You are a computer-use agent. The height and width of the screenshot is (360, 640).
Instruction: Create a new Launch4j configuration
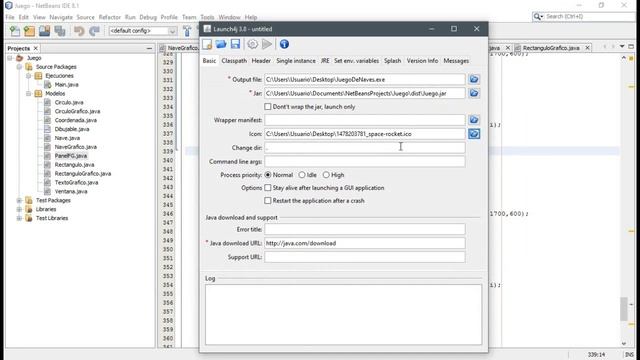(x=207, y=44)
